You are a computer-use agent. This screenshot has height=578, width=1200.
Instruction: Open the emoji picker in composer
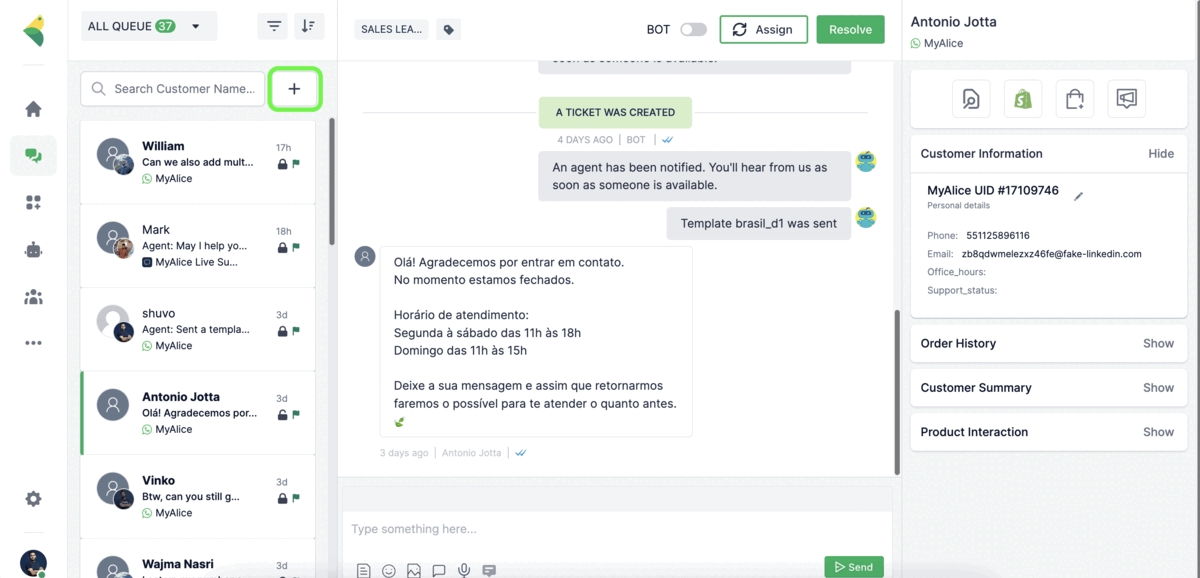389,570
